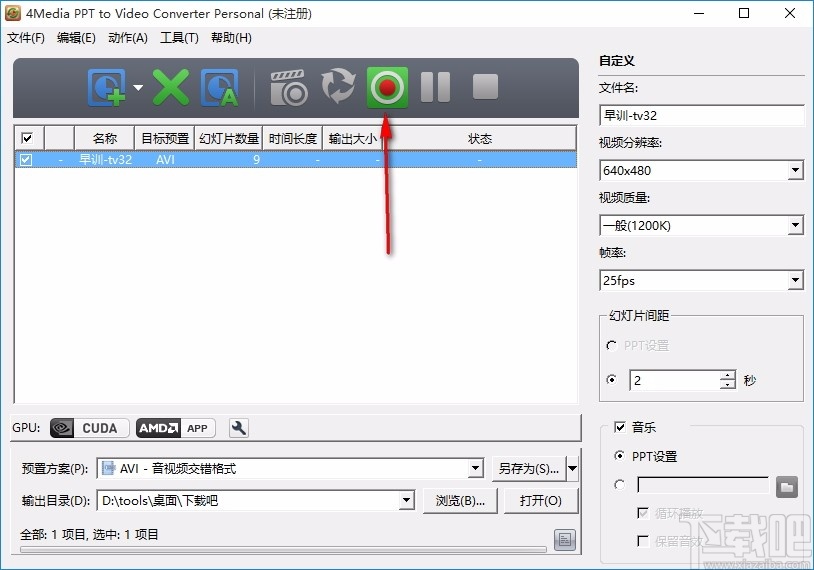Select PPT设置 radio under 音乐

click(619, 456)
